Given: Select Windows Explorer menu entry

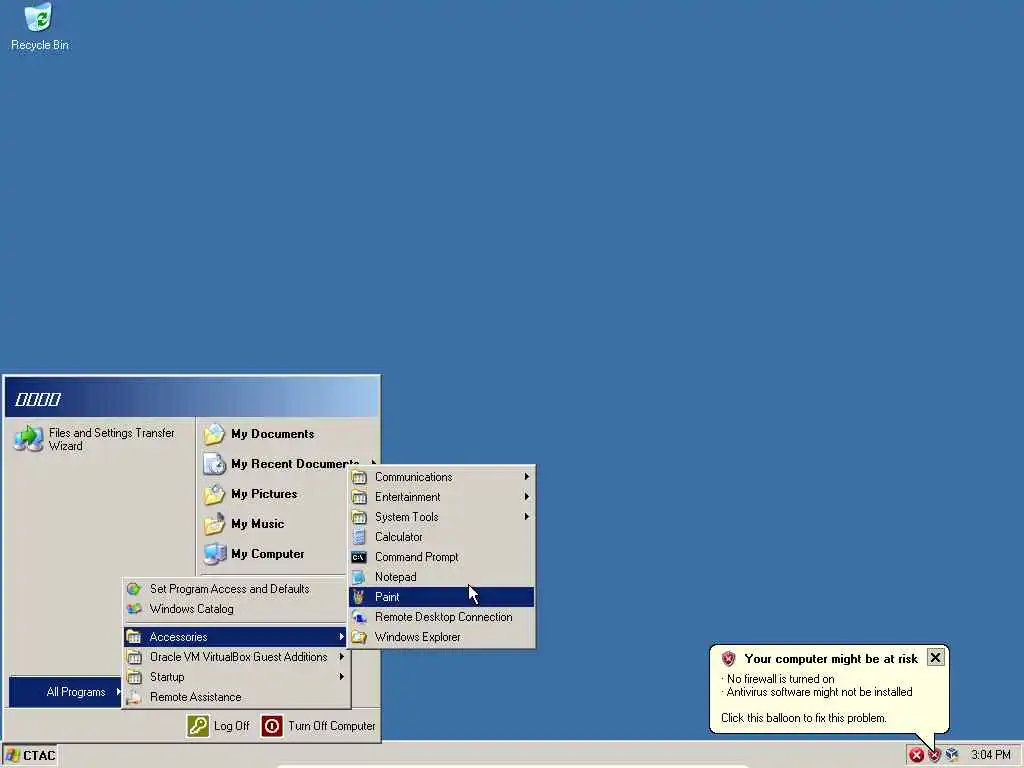Looking at the screenshot, I should pos(442,637).
